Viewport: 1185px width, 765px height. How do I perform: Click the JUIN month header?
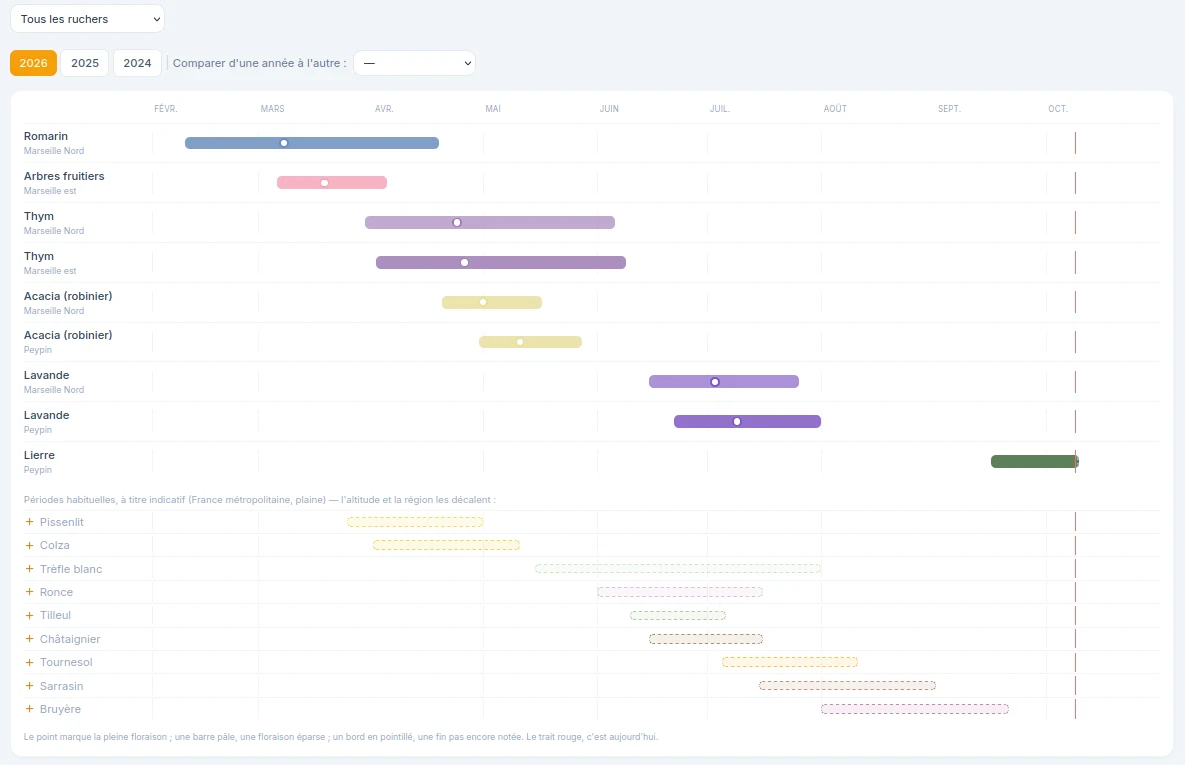609,109
